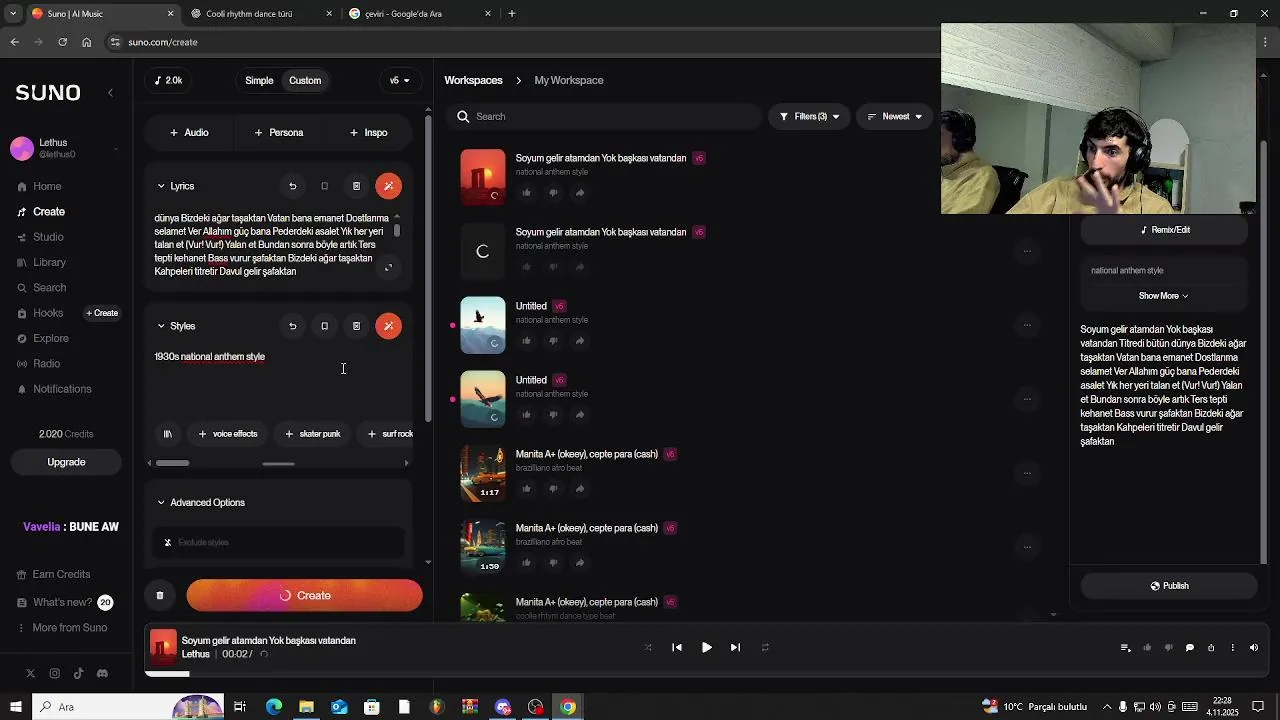The width and height of the screenshot is (1280, 720).
Task: Click Remix/Edit in the details panel
Action: pyautogui.click(x=1166, y=230)
